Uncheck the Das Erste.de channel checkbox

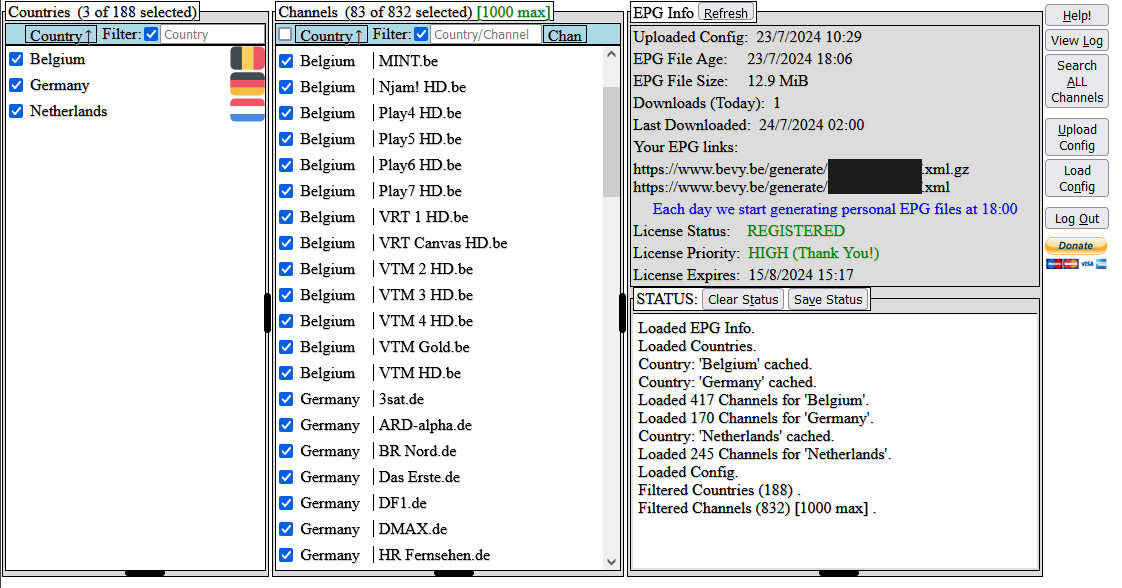coord(286,477)
